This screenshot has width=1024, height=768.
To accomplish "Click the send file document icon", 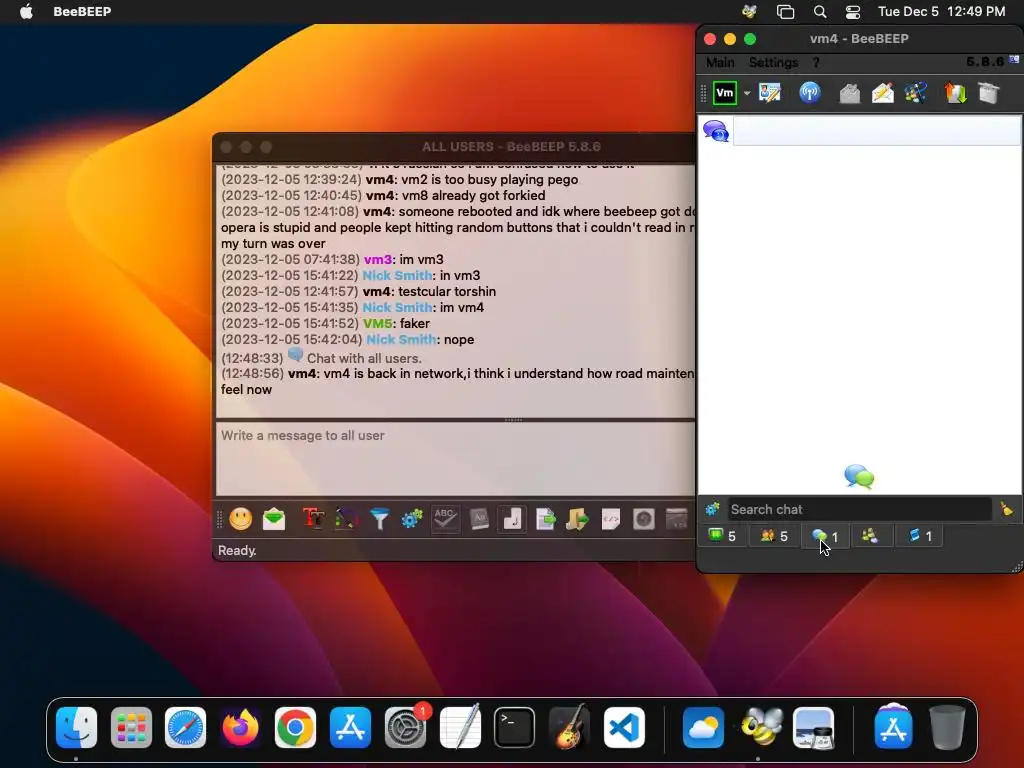I will point(545,519).
